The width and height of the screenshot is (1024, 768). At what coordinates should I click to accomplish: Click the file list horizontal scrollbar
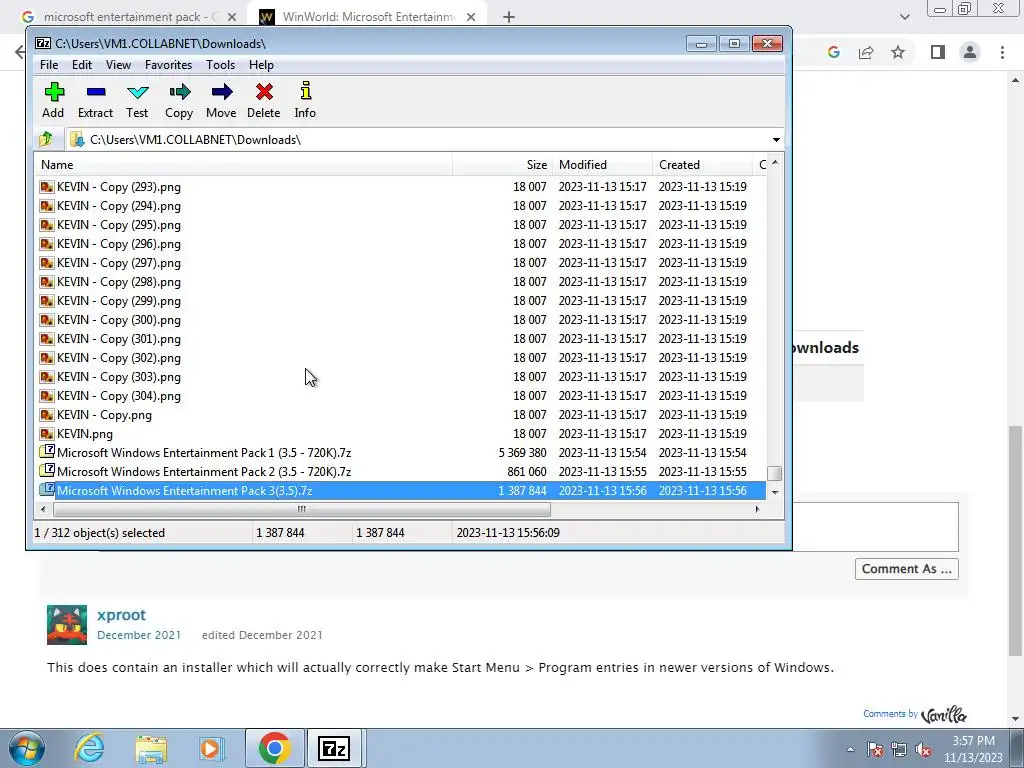pos(302,509)
